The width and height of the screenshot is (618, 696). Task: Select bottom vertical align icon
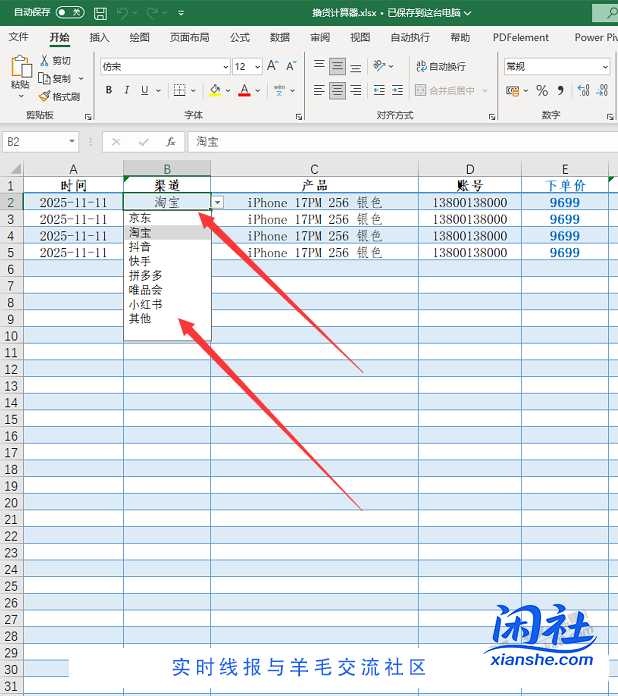click(x=356, y=67)
